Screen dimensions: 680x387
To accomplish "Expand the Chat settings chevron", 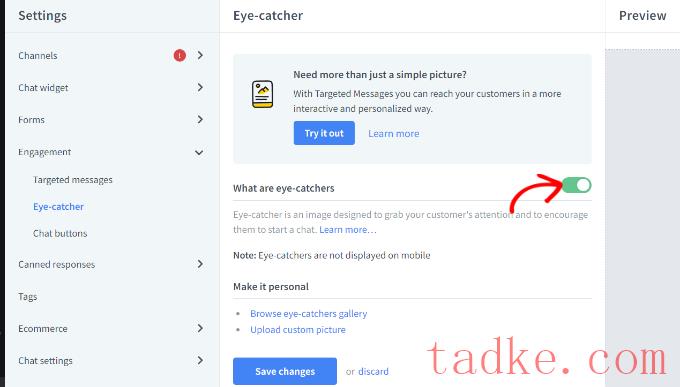I will (200, 360).
